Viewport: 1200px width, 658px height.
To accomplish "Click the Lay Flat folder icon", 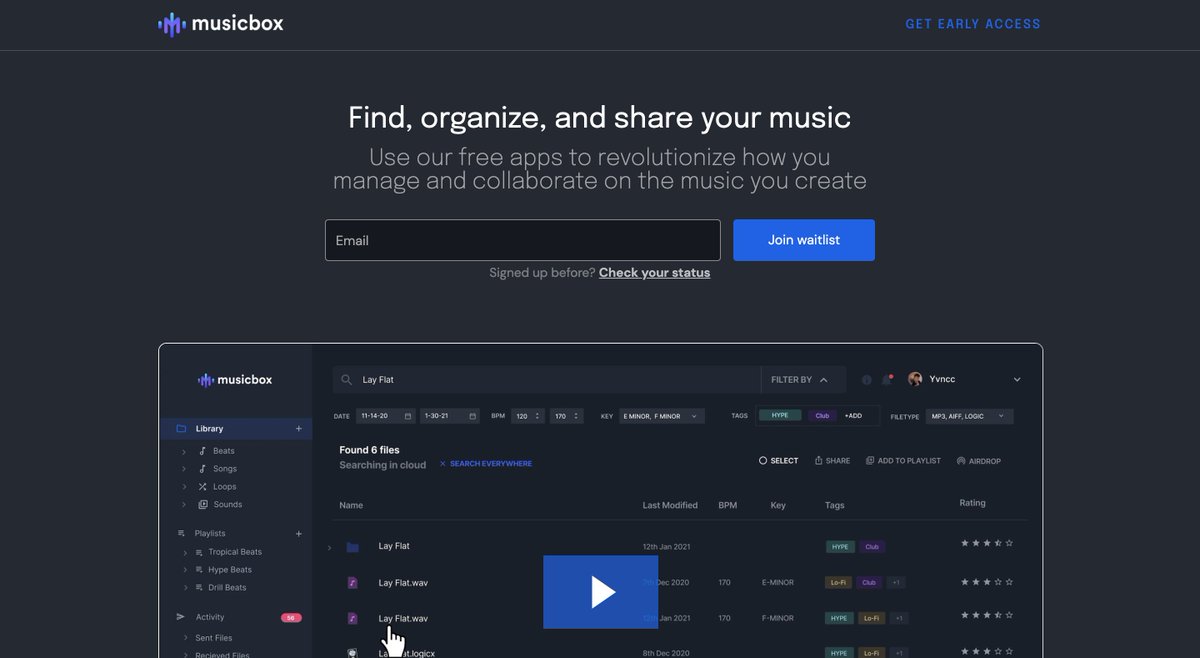I will (352, 547).
